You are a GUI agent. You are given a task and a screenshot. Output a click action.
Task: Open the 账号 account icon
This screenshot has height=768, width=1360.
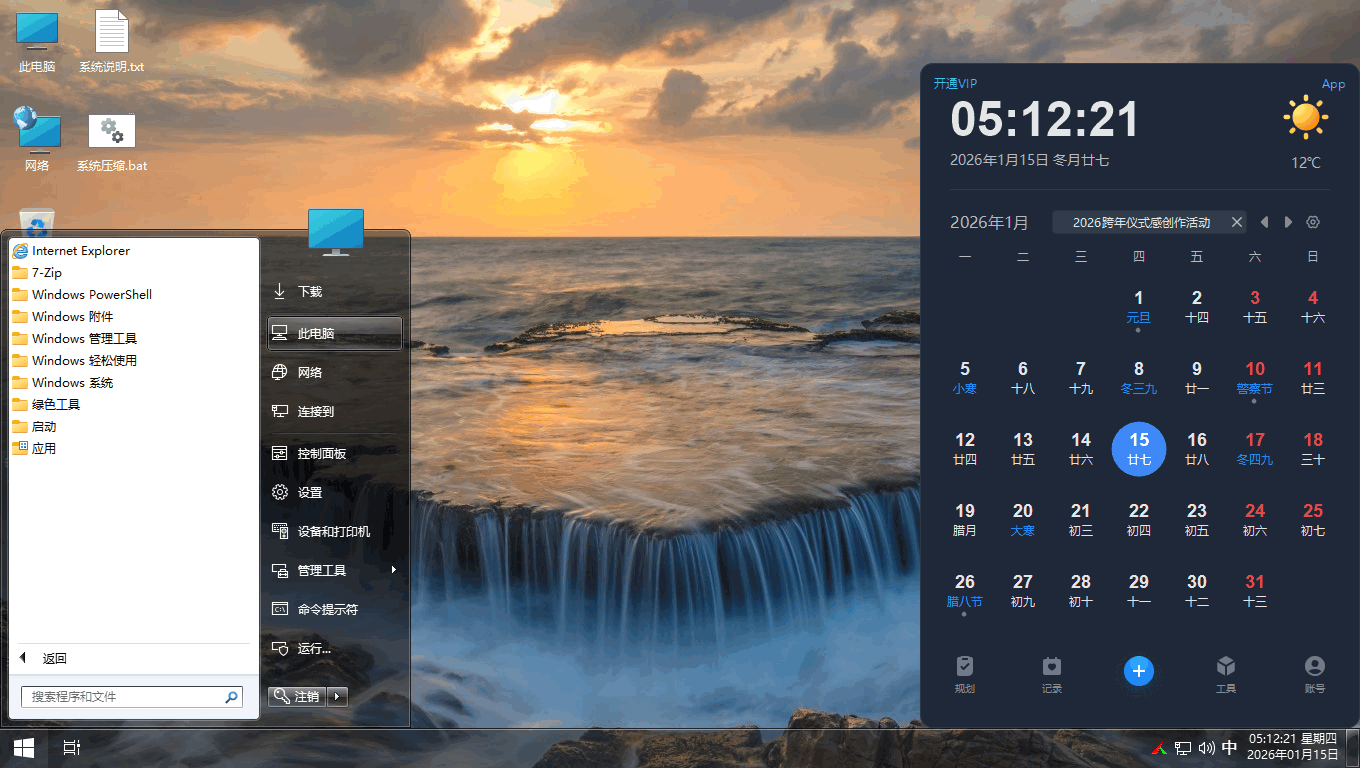pyautogui.click(x=1314, y=673)
